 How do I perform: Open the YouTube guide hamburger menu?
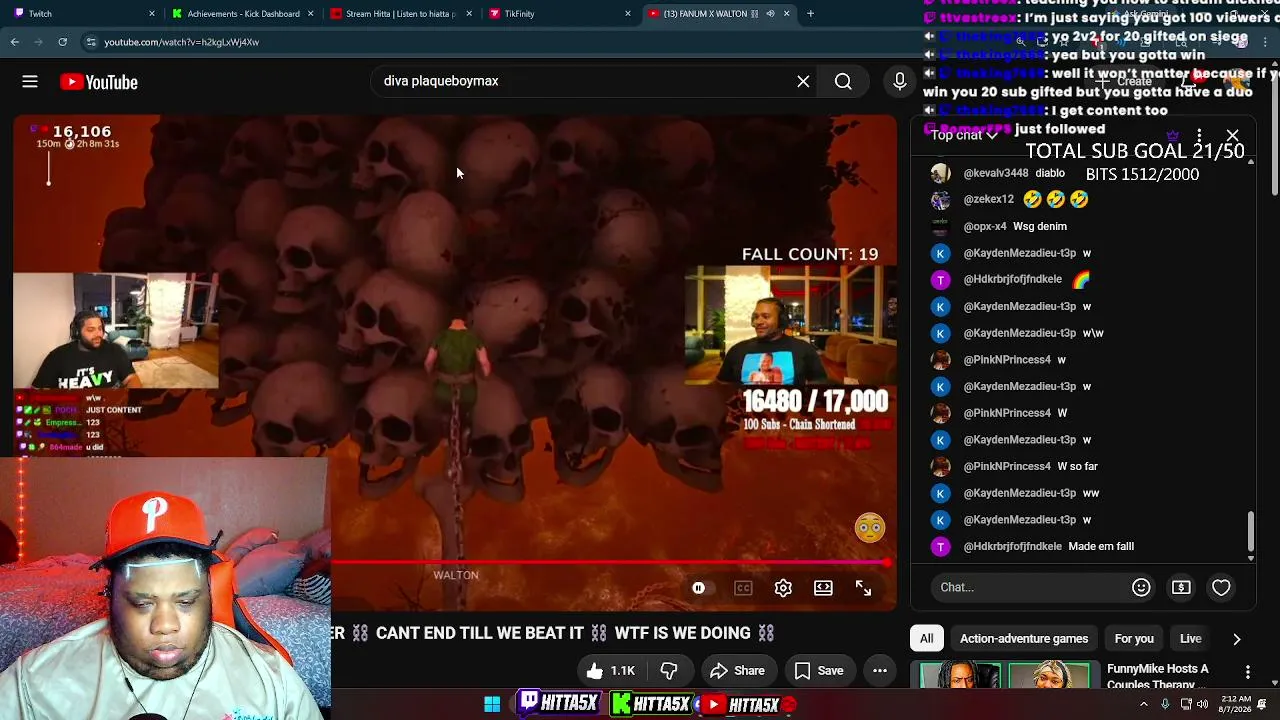30,82
